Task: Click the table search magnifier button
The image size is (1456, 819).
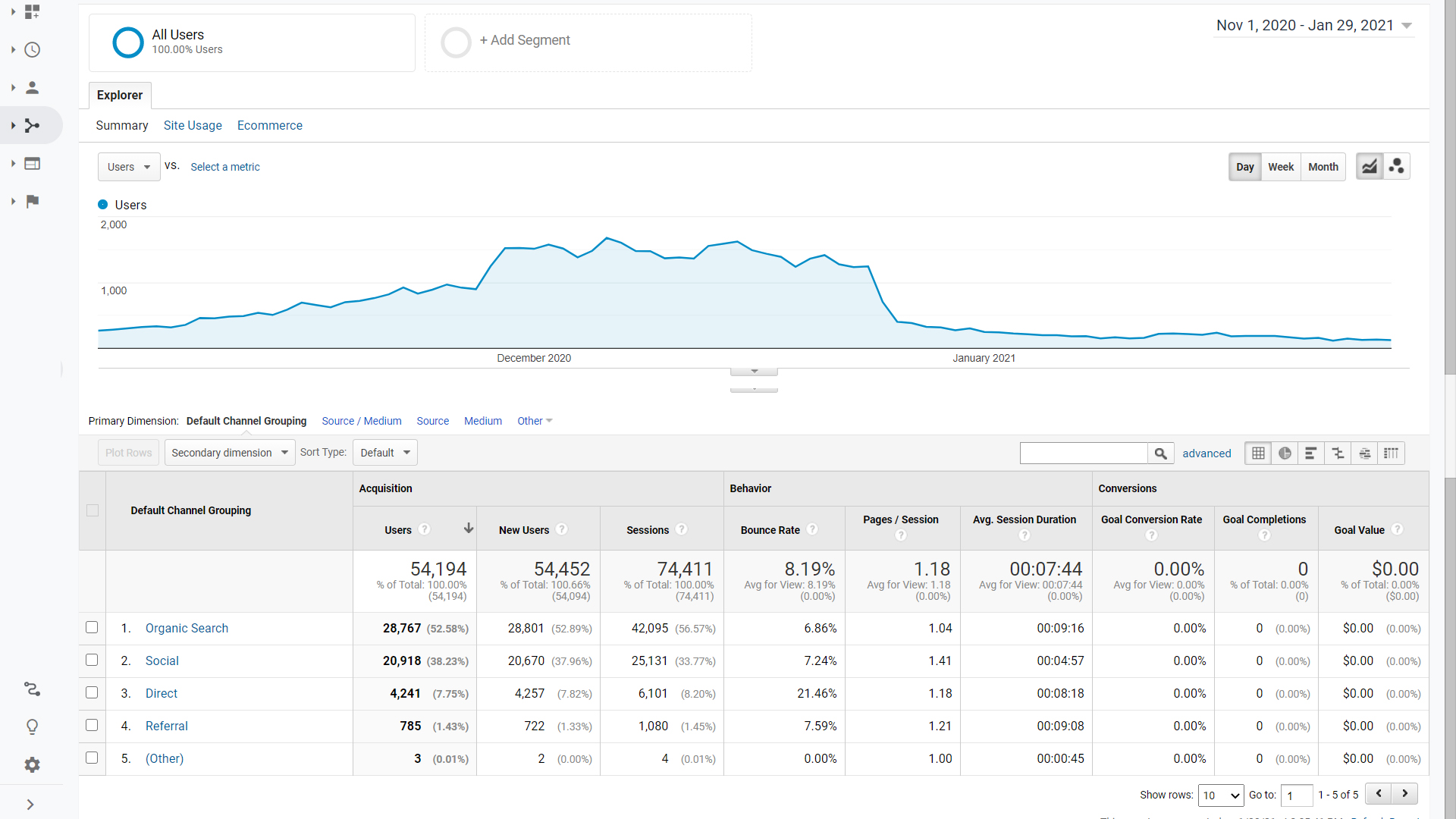Action: [x=1160, y=453]
